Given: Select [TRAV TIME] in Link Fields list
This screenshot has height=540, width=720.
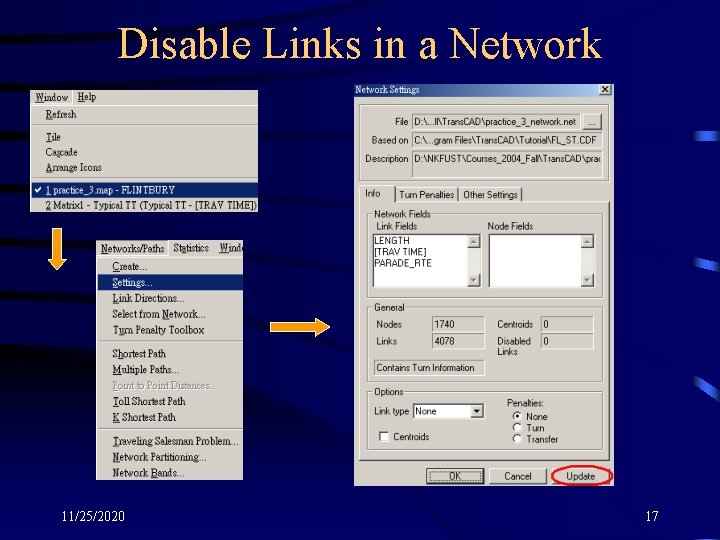Looking at the screenshot, I should (x=400, y=252).
